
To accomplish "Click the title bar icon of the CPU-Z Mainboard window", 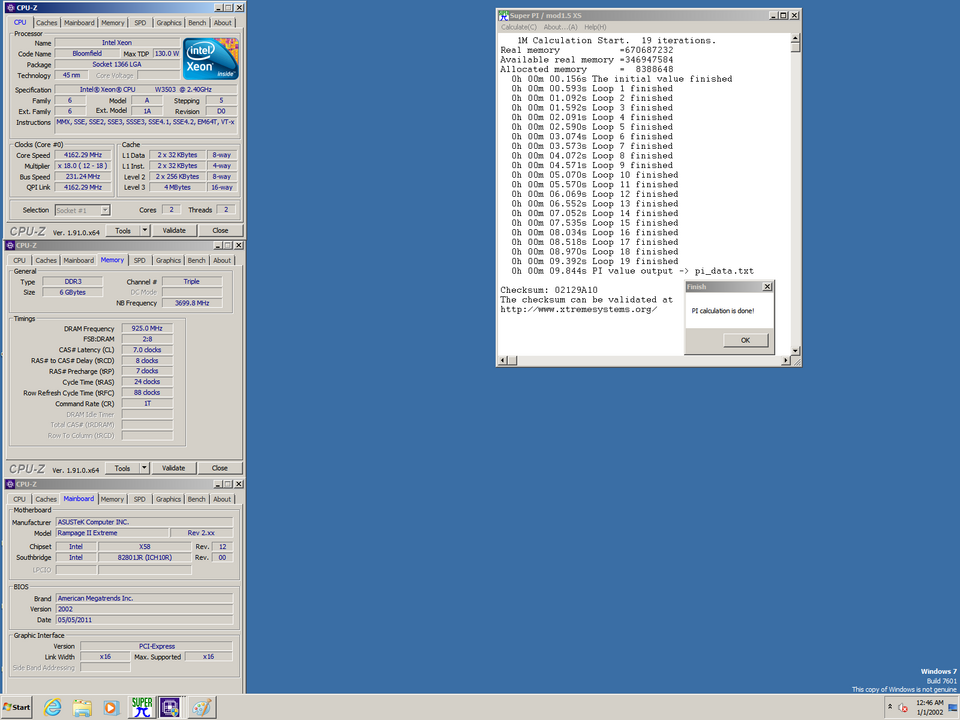I will (x=10, y=484).
